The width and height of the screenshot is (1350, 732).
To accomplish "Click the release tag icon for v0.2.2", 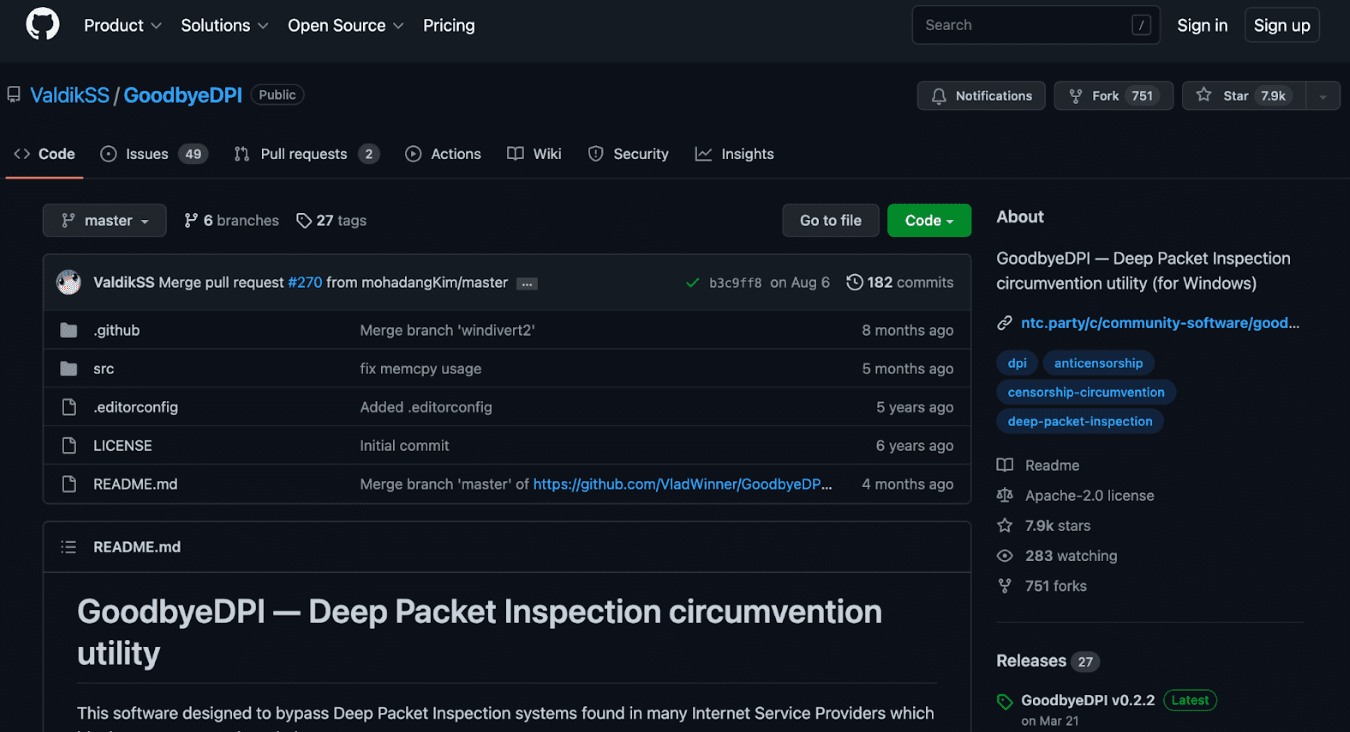I will click(x=1005, y=702).
